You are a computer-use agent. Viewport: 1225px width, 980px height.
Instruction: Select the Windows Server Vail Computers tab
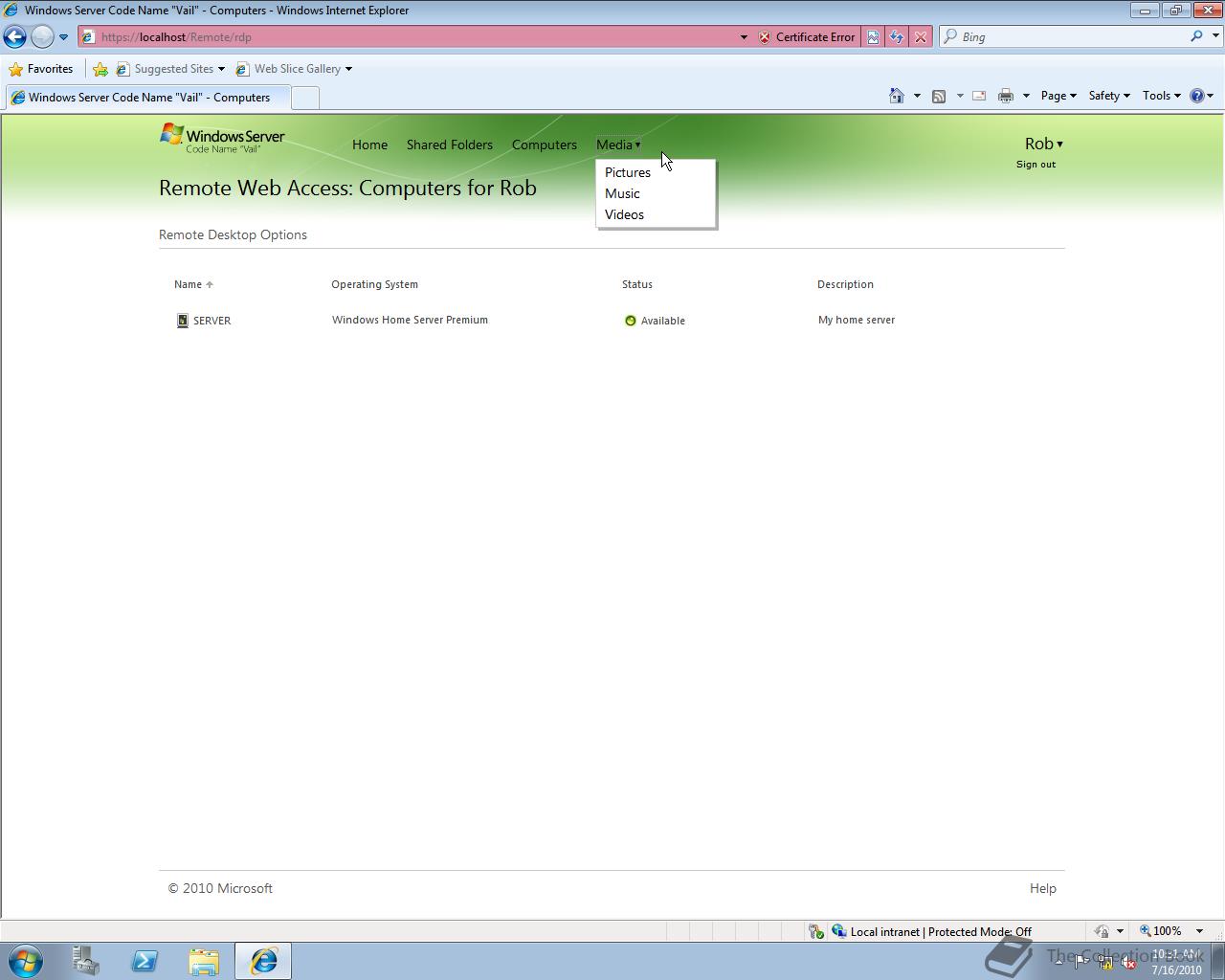(147, 98)
